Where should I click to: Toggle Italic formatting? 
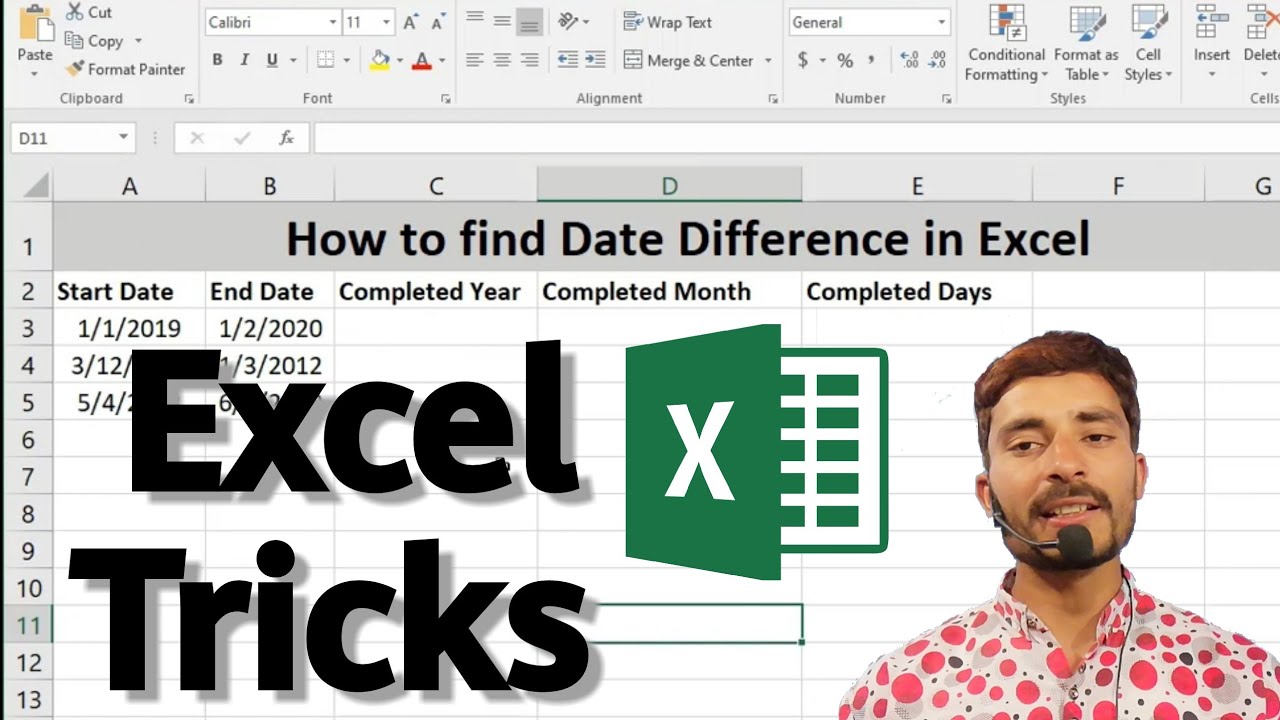click(x=244, y=60)
